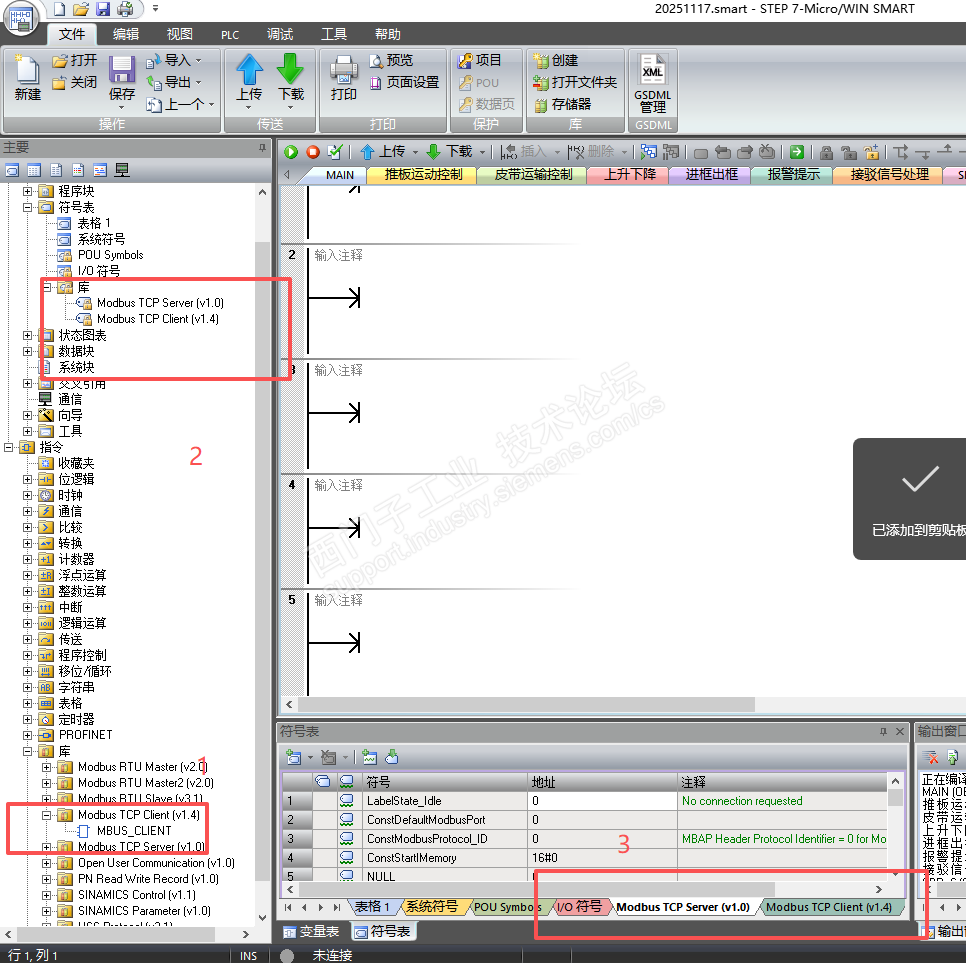Click the editor toolbar green arrow icon
This screenshot has width=966, height=963.
(x=797, y=152)
